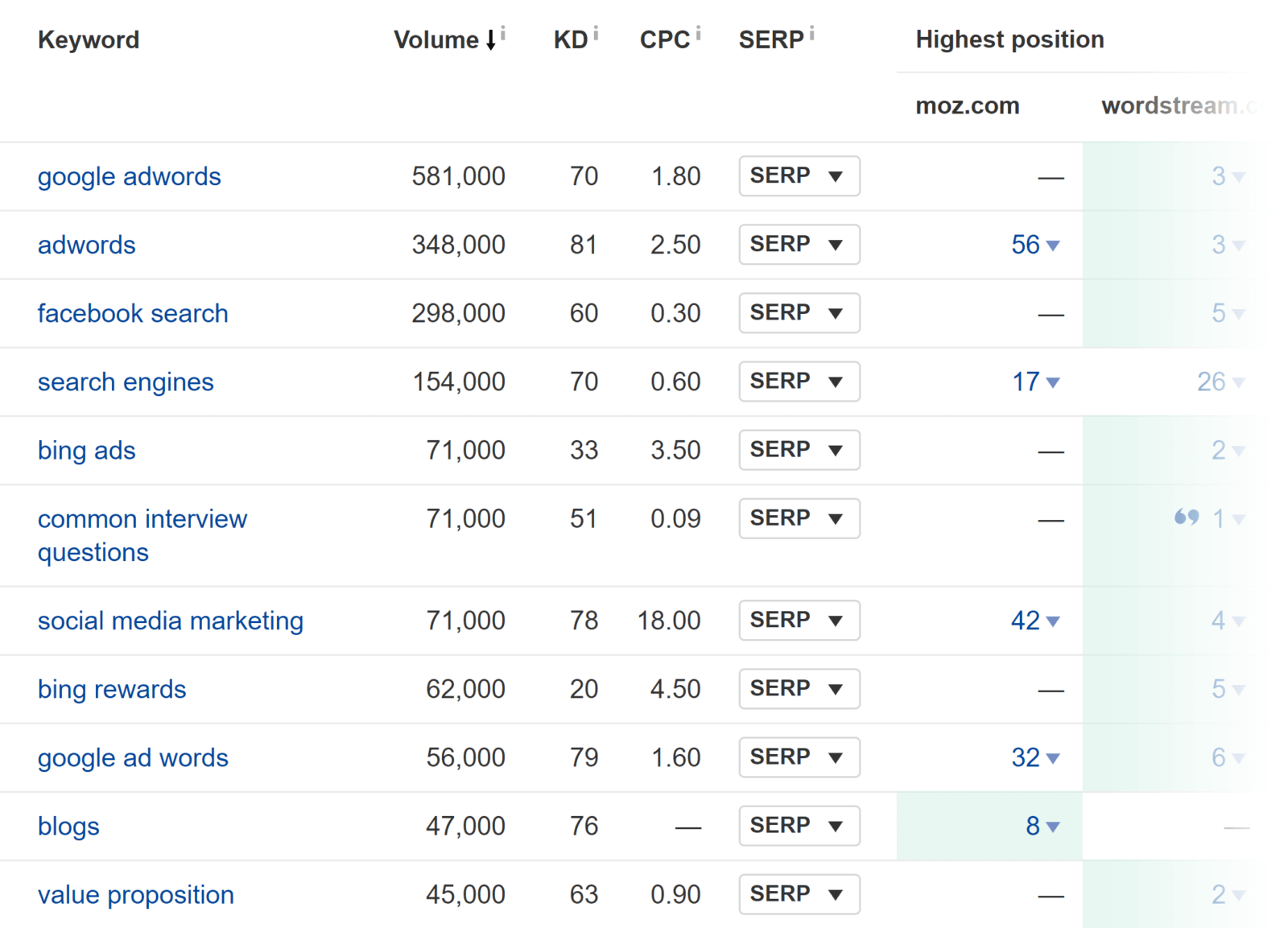Click volume value 298,000
The width and height of the screenshot is (1288, 928).
point(459,313)
